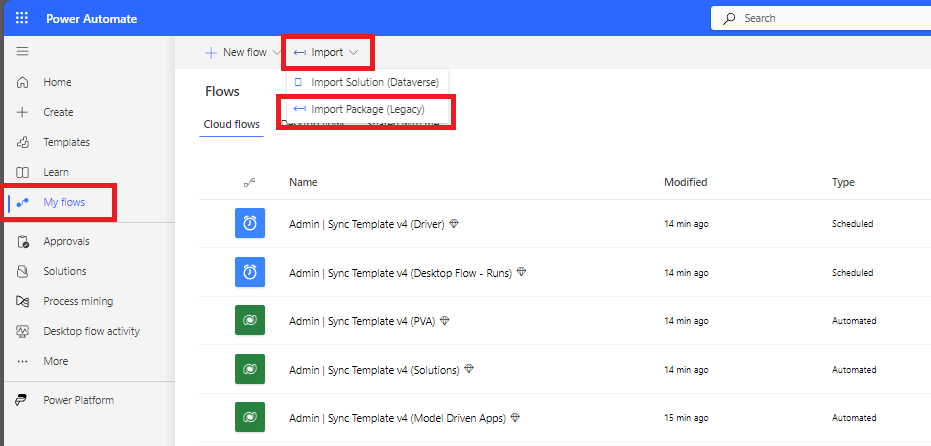Click the search magnifier icon
Image resolution: width=931 pixels, height=446 pixels.
(729, 18)
